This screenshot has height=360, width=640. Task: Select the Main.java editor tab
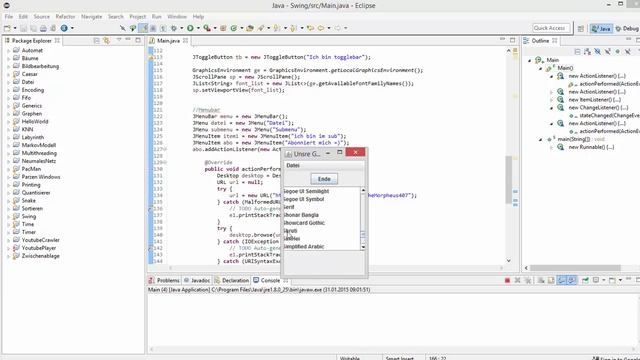tap(169, 41)
